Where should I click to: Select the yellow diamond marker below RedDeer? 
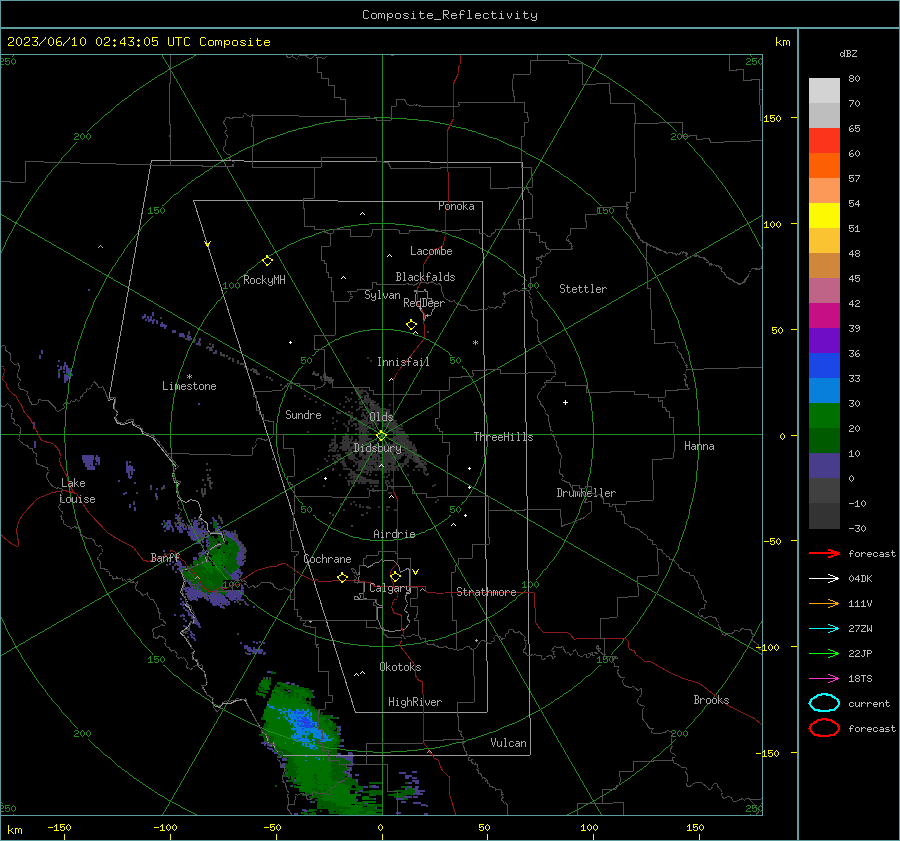tap(411, 325)
